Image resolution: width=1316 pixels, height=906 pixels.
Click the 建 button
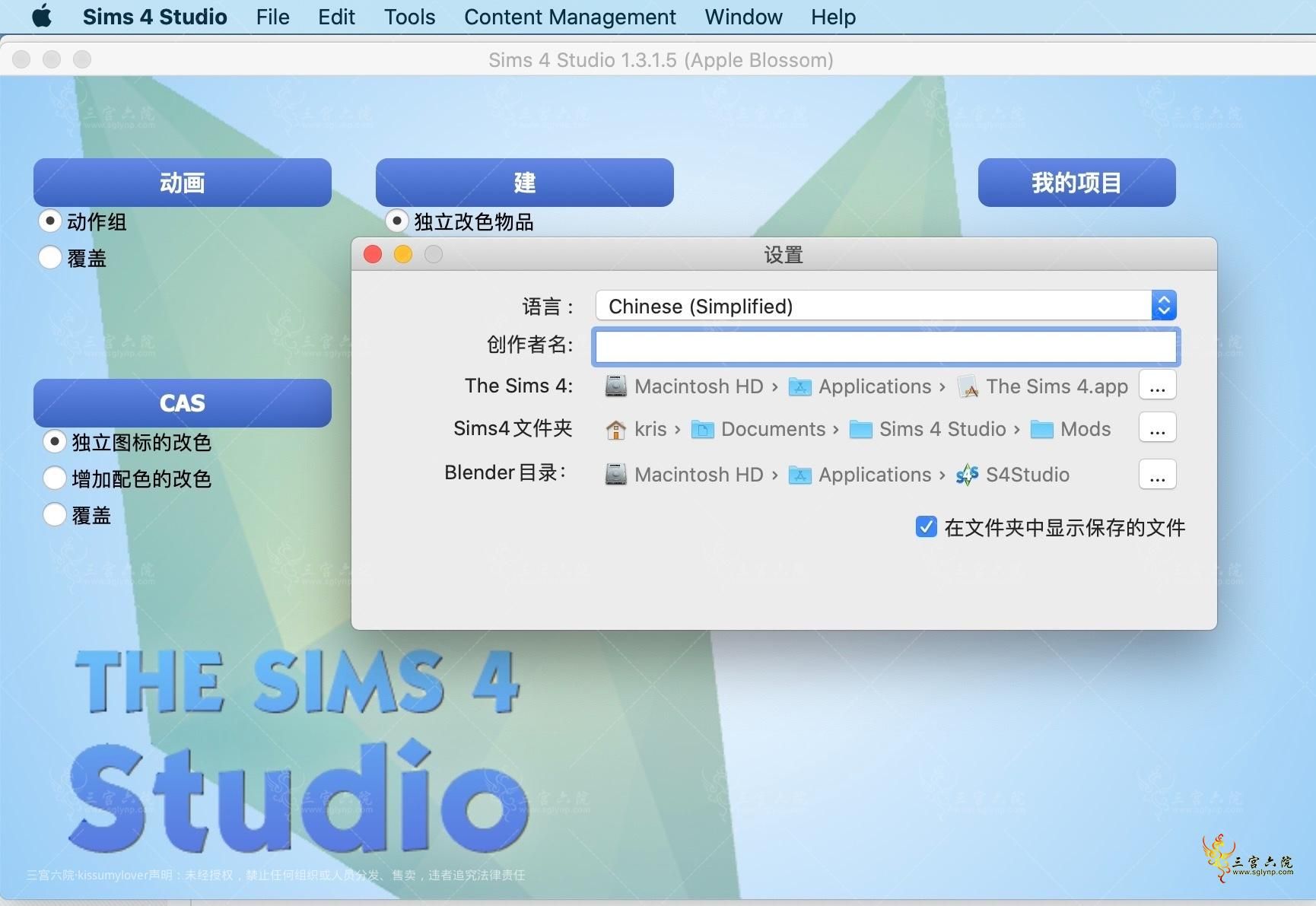[525, 183]
